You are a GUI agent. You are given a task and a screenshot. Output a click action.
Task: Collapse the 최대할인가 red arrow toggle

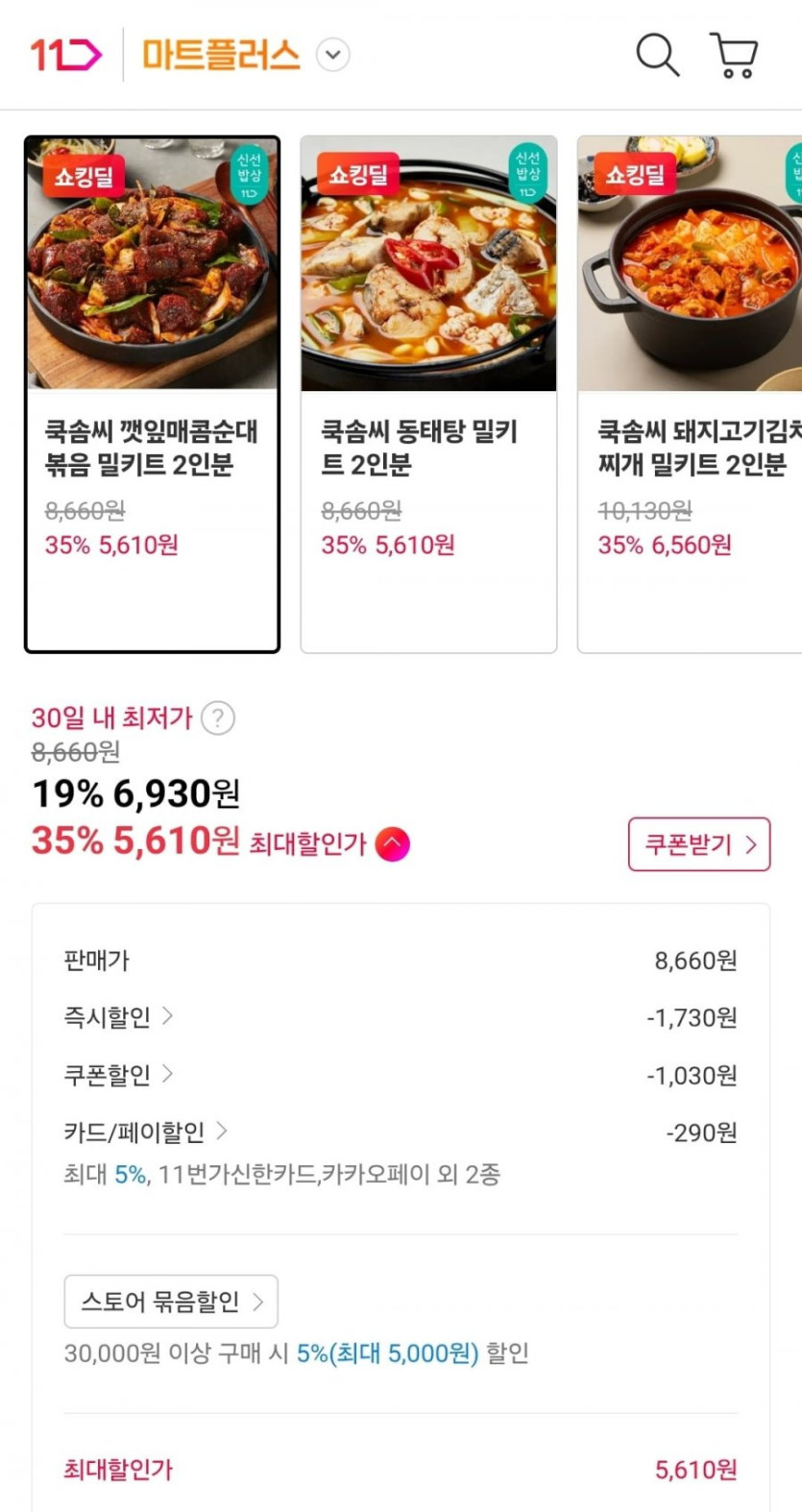pos(392,844)
